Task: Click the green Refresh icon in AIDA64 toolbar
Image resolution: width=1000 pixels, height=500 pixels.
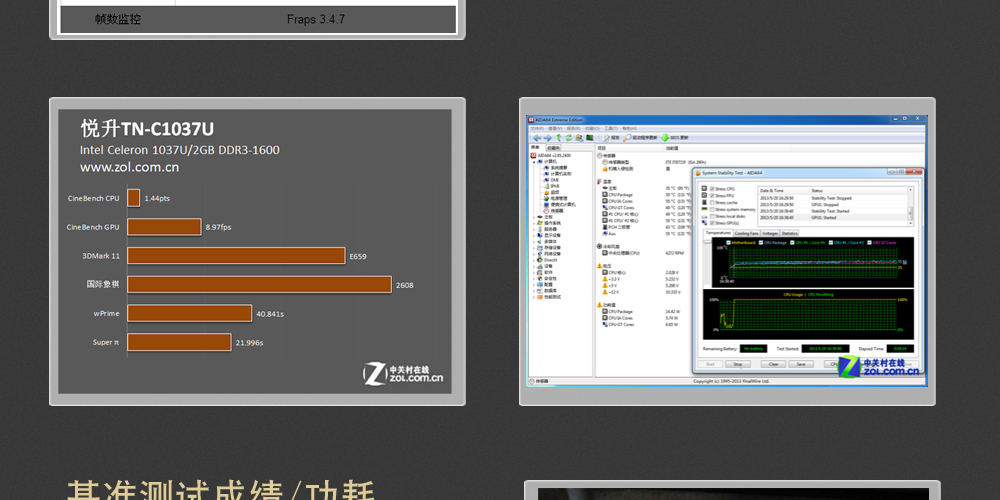Action: click(x=569, y=138)
